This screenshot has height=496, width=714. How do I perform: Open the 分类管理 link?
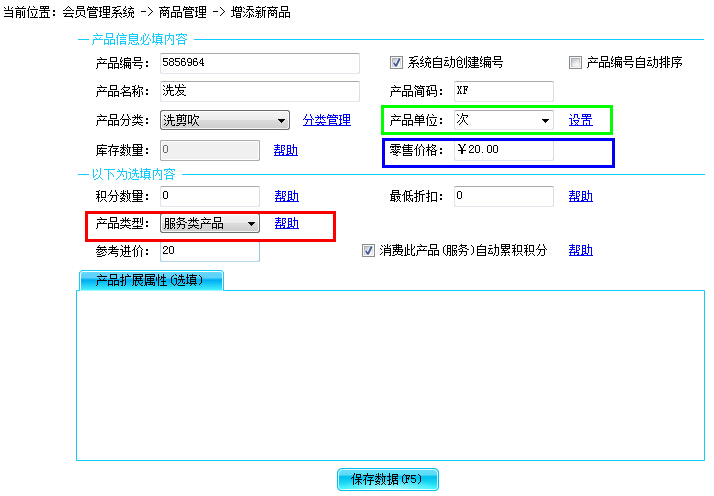coord(327,121)
